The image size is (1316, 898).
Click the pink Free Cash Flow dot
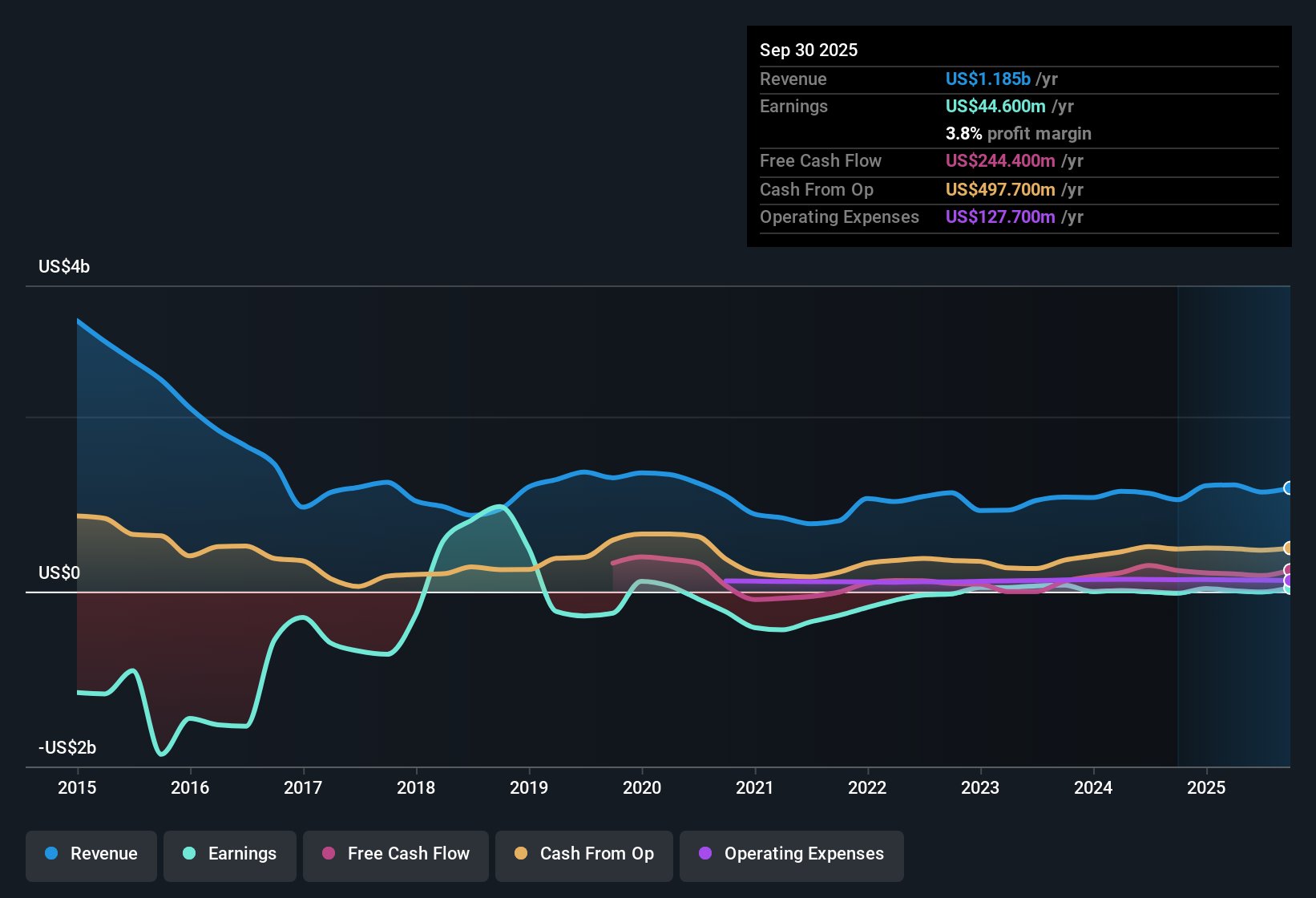(327, 854)
